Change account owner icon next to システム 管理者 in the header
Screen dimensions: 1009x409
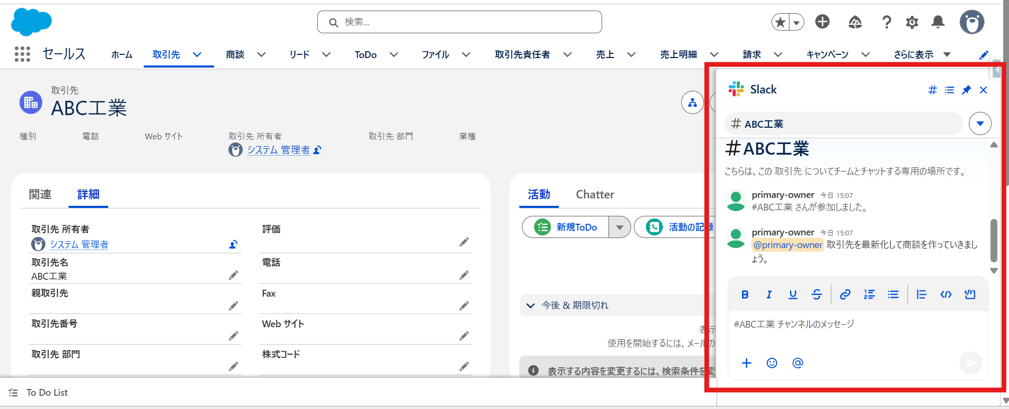(x=318, y=149)
